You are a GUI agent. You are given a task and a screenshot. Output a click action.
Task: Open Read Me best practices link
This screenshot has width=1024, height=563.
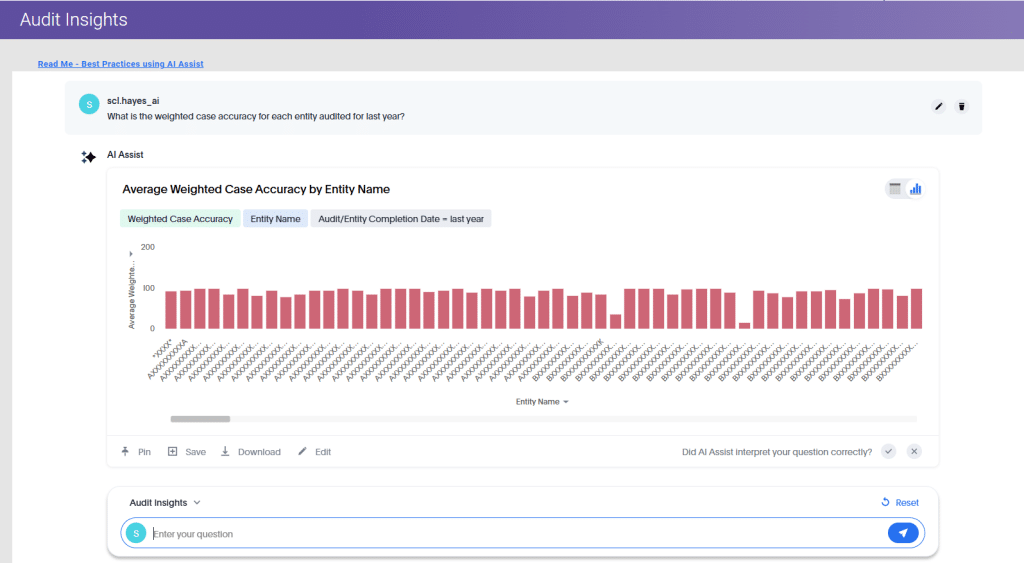pyautogui.click(x=120, y=64)
